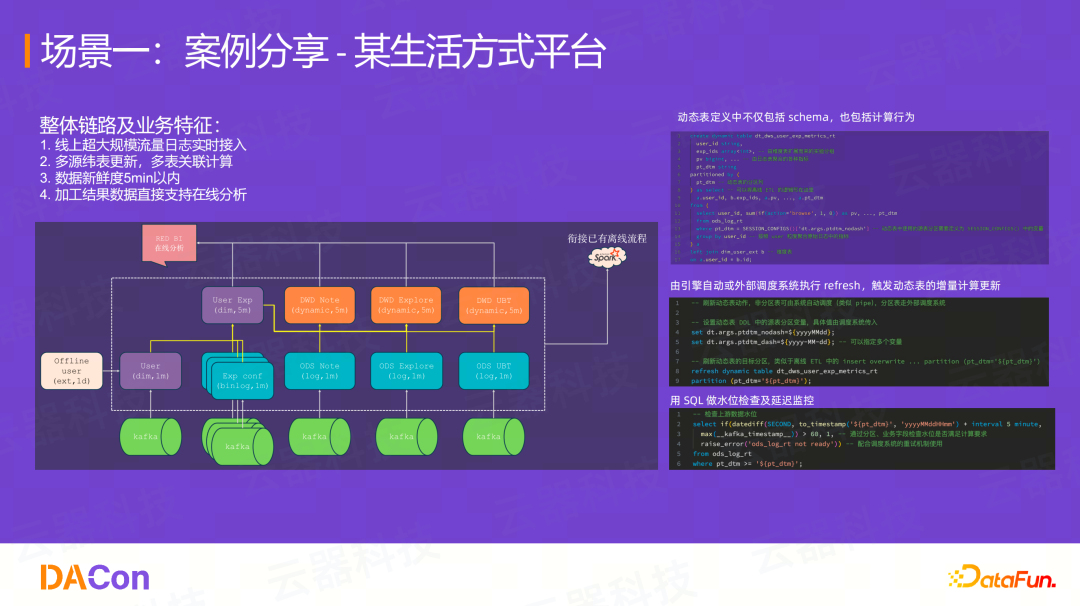Viewport: 1080px width, 606px height.
Task: Click the caption 用 SQL 做水位检查及延迟监控
Action: coord(742,400)
